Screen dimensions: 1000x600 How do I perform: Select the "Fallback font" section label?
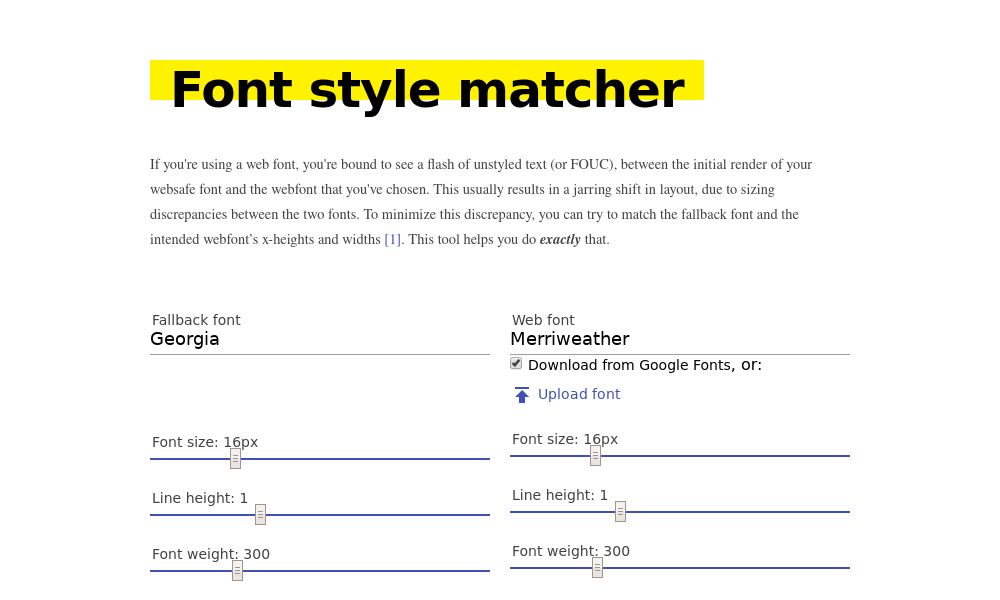point(196,320)
